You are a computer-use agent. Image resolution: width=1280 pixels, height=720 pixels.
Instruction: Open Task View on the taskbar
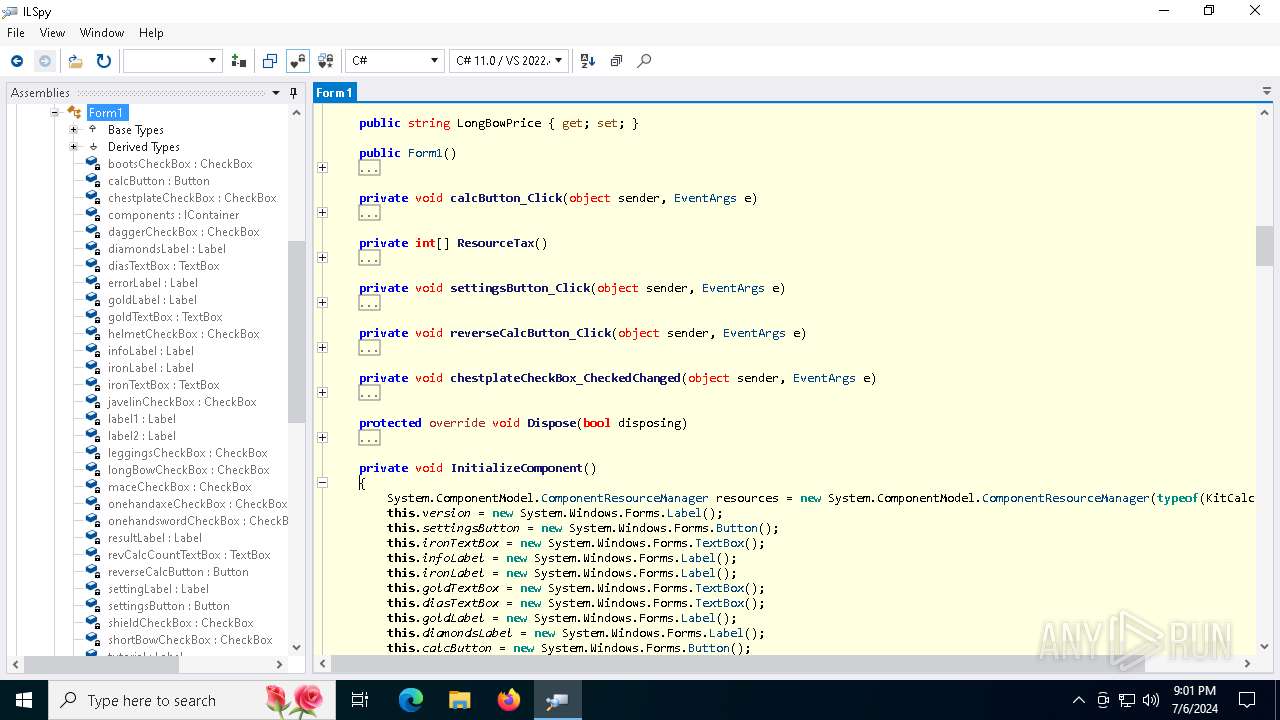click(360, 700)
